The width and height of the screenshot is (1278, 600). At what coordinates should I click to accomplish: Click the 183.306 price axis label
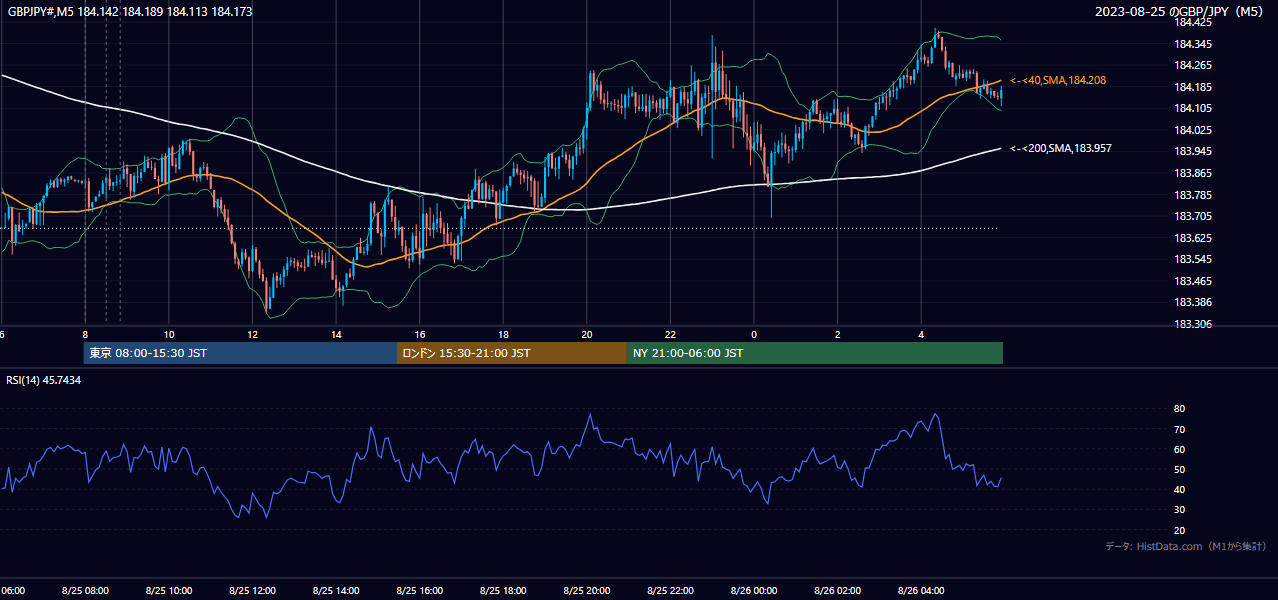pos(1193,324)
